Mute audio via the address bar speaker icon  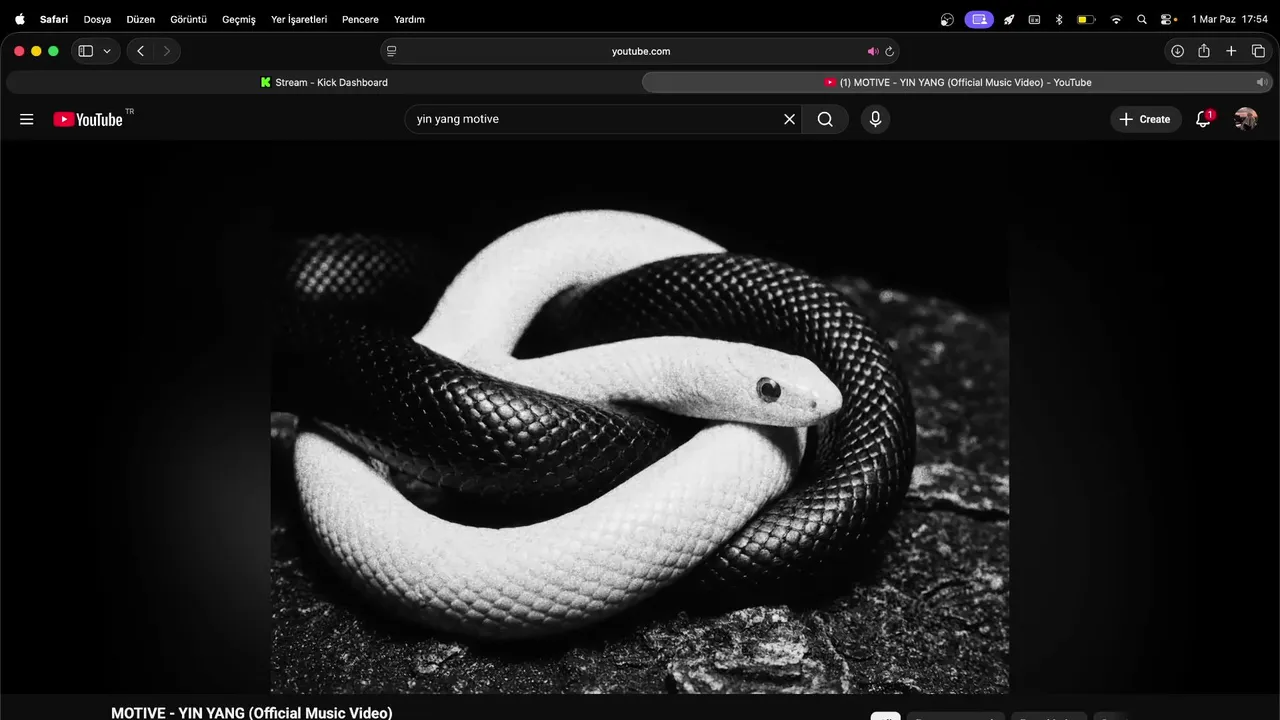tap(872, 51)
